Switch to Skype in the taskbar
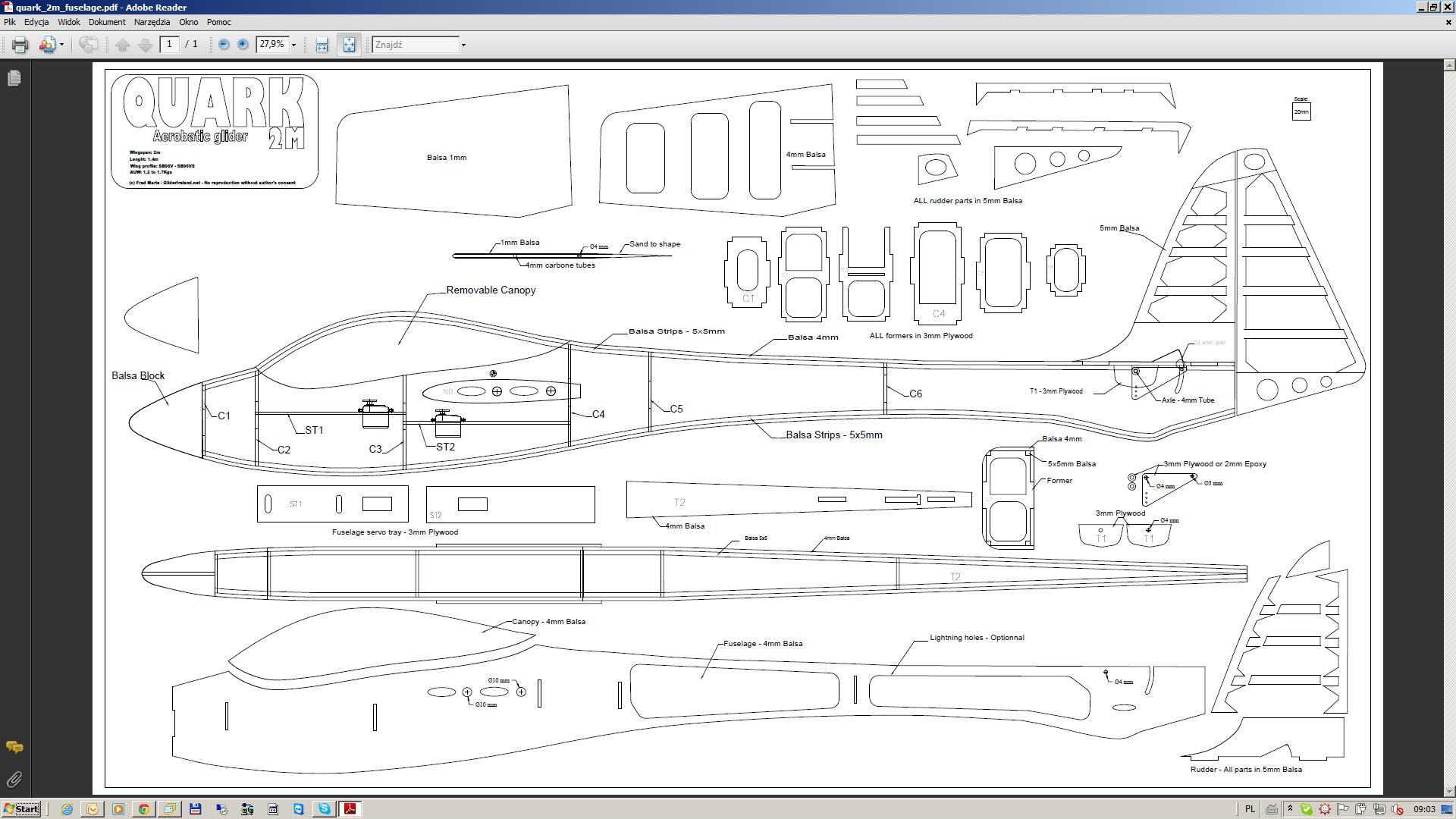 (325, 809)
